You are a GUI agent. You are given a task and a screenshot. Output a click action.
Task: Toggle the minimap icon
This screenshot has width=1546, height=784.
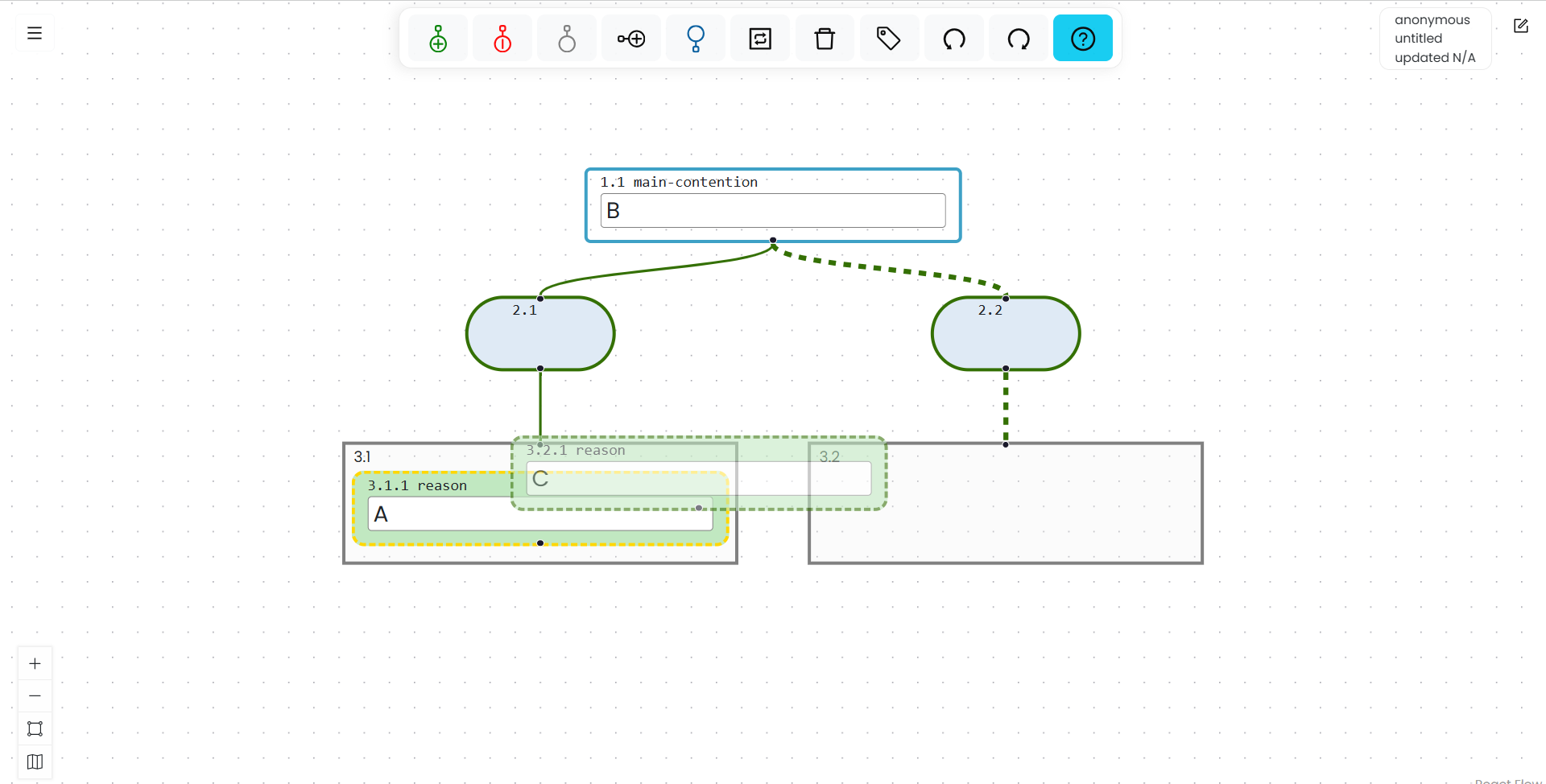pos(35,761)
